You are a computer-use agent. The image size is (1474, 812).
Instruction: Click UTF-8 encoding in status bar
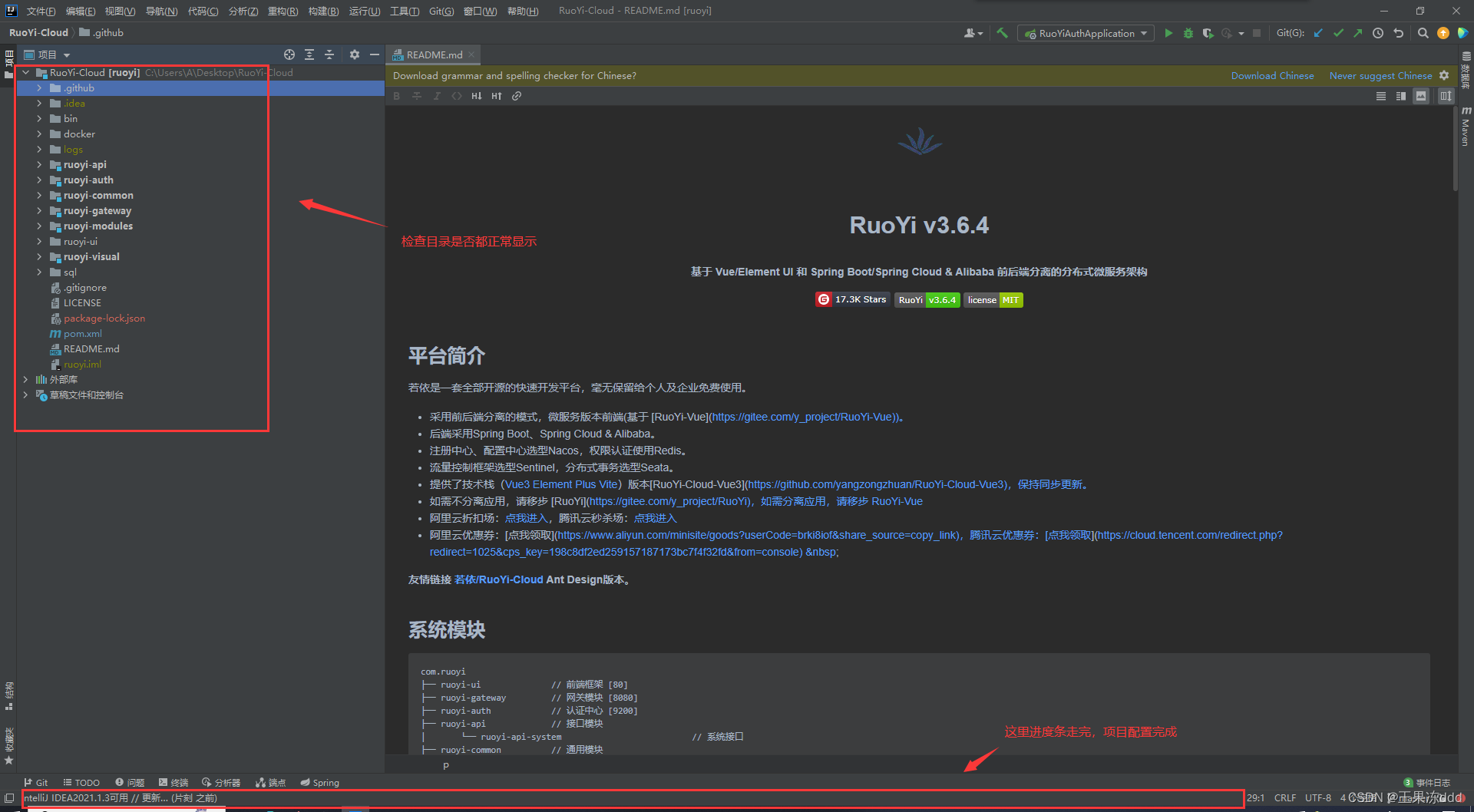[1317, 798]
